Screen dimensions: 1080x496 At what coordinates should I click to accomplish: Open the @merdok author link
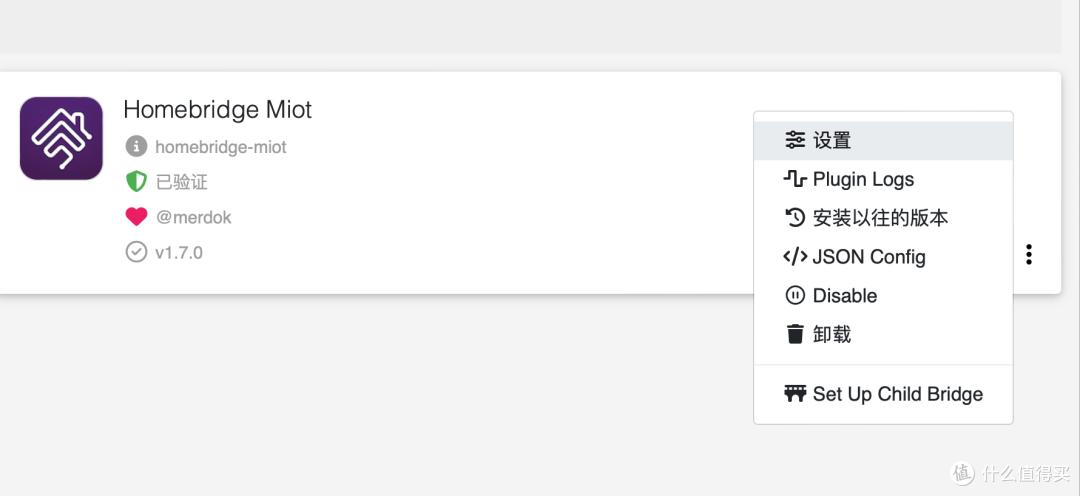[x=193, y=217]
